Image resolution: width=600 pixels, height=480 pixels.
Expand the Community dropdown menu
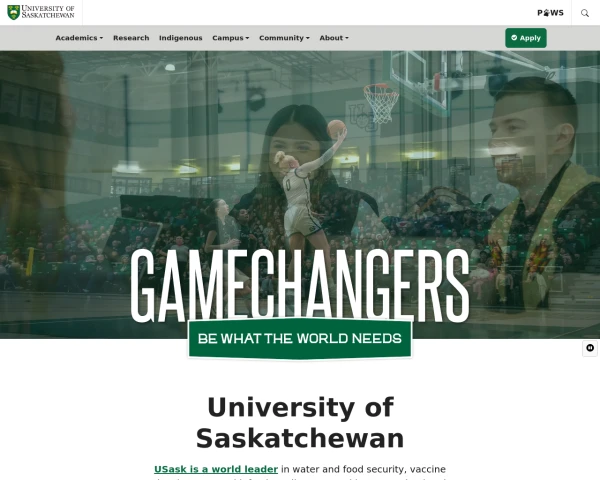pos(284,38)
